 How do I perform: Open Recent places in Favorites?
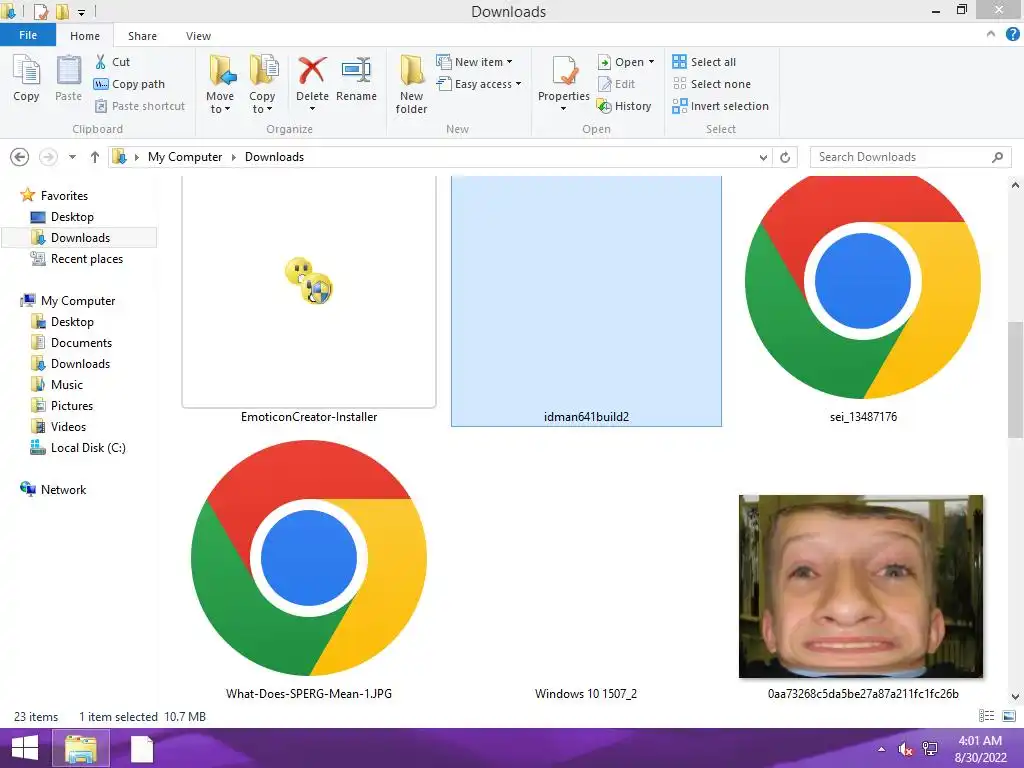click(77, 259)
